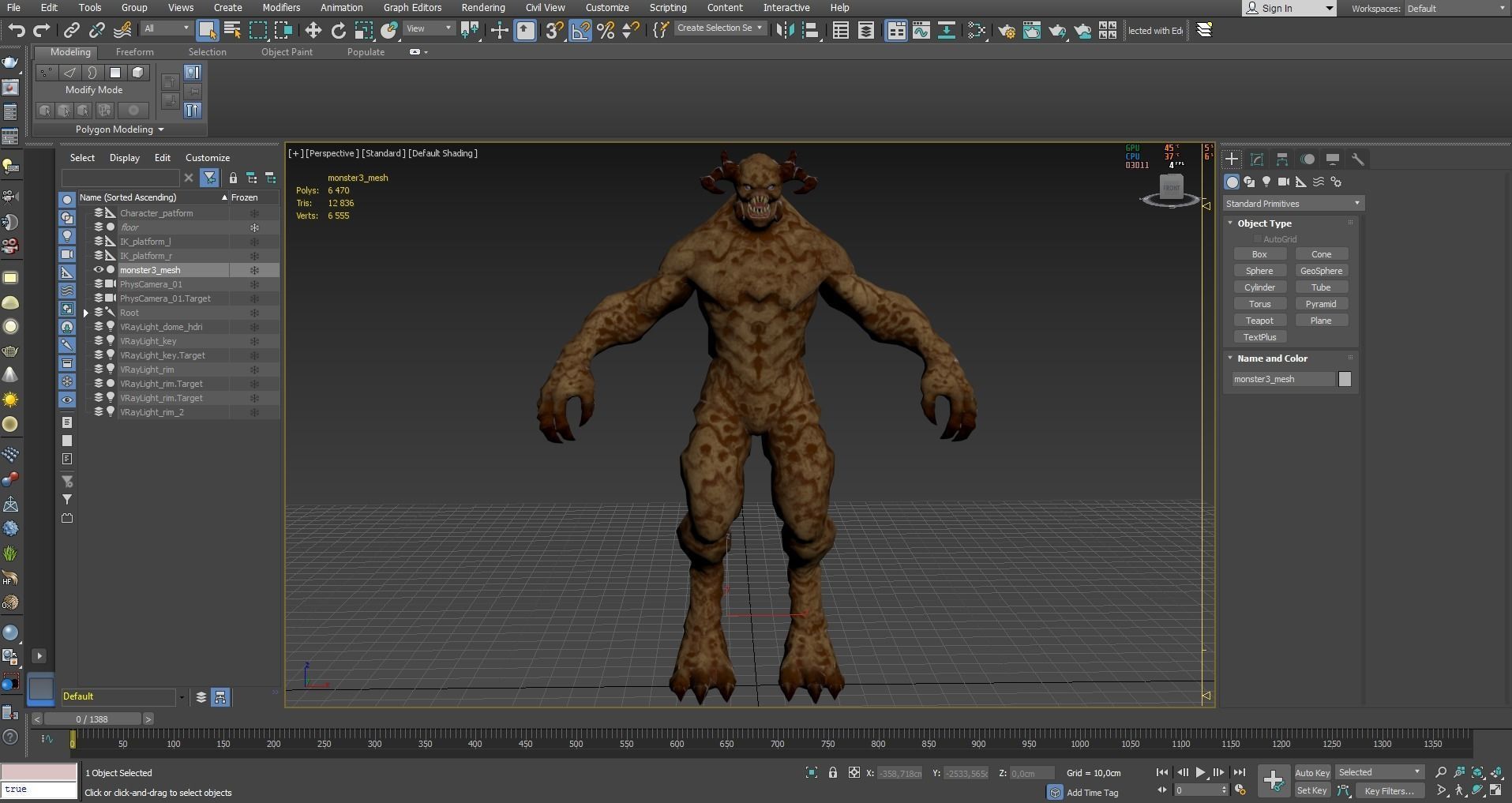Go to the end frame

1239,773
